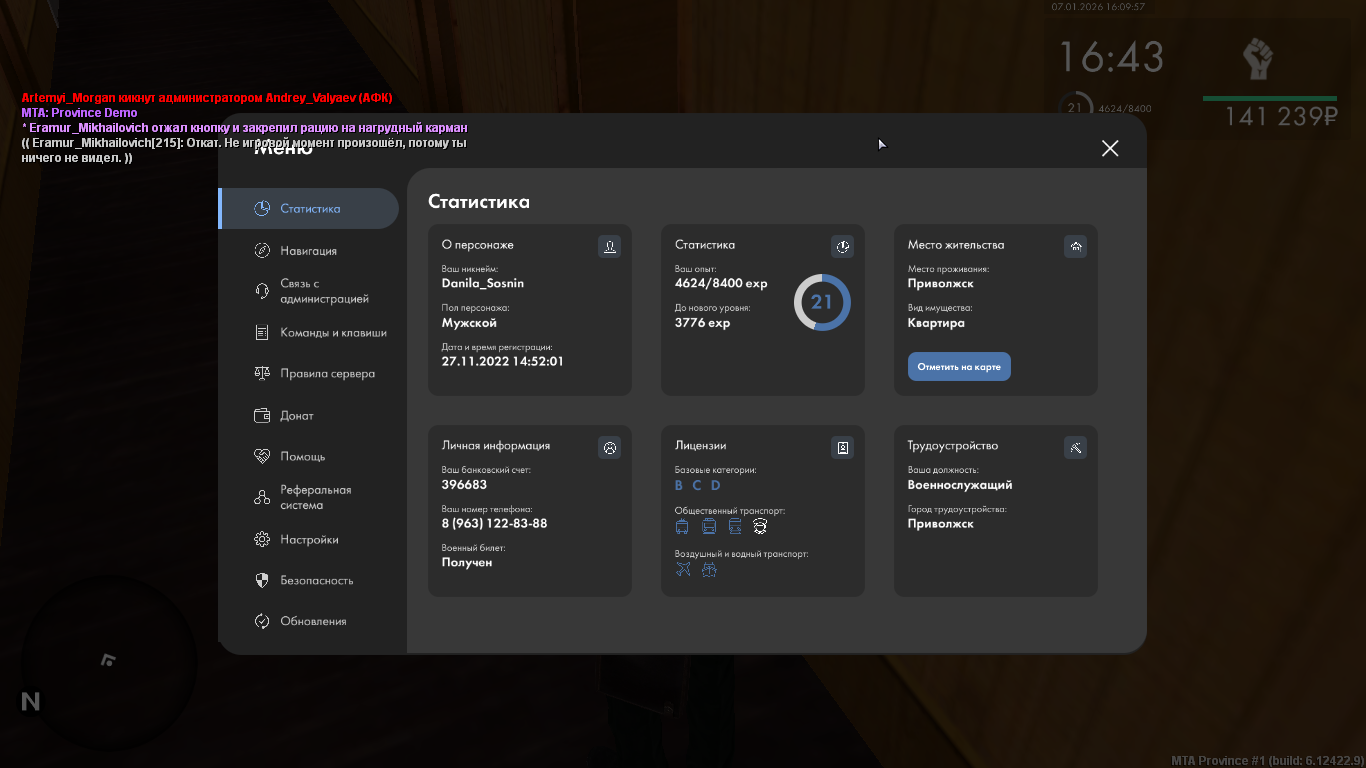Open Правила сервера section
The image size is (1366, 768).
[x=327, y=374]
